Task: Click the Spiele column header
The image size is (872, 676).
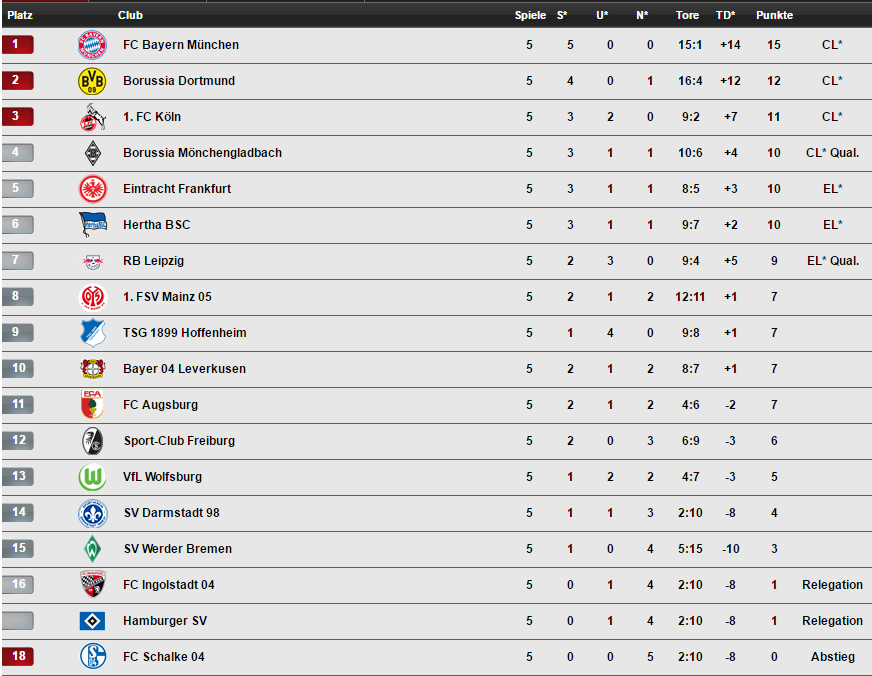Action: coord(530,15)
